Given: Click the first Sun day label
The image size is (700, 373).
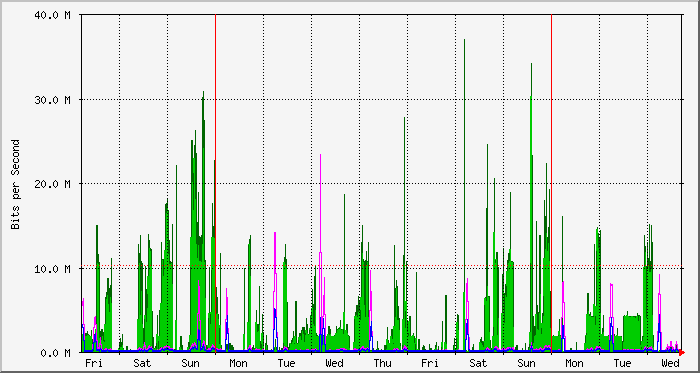Looking at the screenshot, I should click(x=190, y=363).
